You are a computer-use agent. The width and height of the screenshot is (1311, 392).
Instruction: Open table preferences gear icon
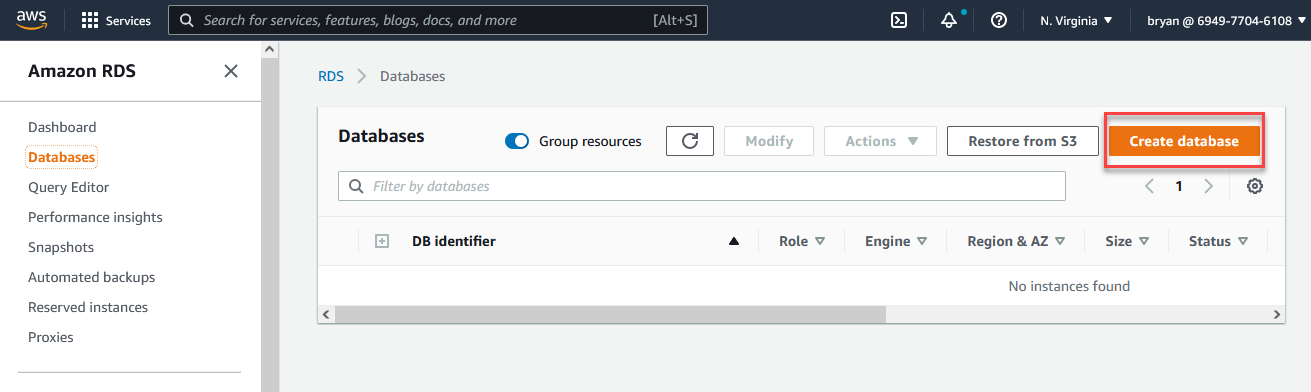click(x=1255, y=186)
